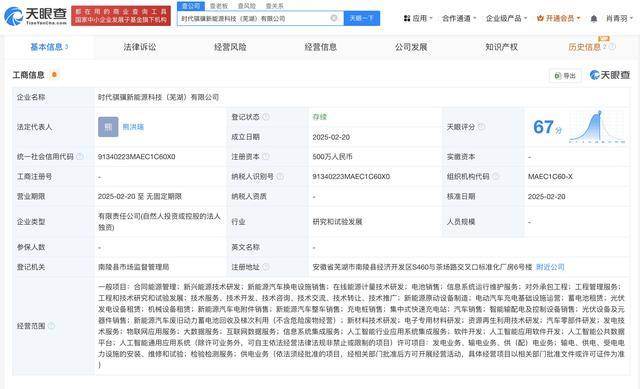This screenshot has width=640, height=389.
Task: Switch to the 经营信息 tab
Action: 320,47
